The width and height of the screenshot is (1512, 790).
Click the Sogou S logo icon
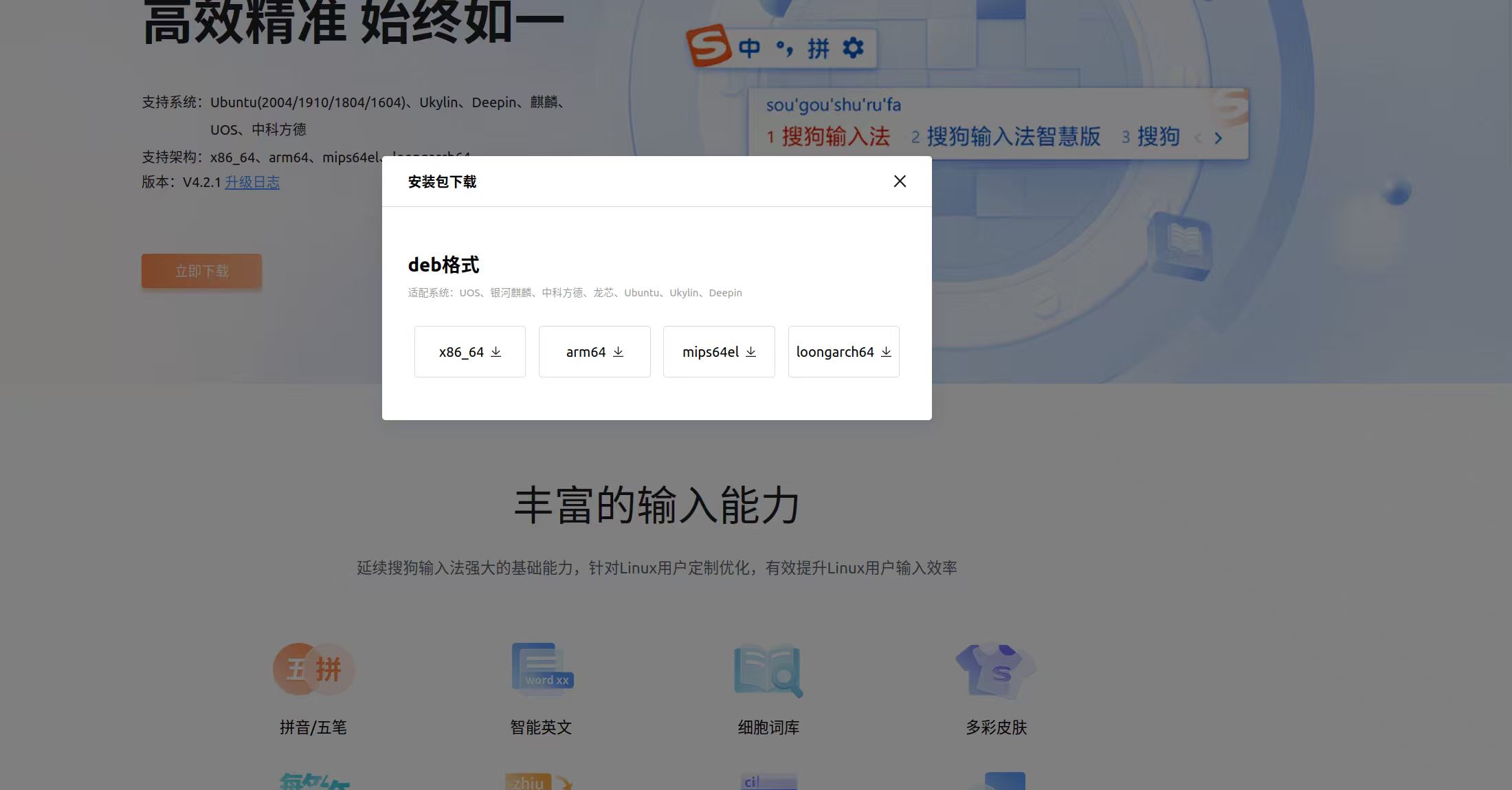point(709,46)
